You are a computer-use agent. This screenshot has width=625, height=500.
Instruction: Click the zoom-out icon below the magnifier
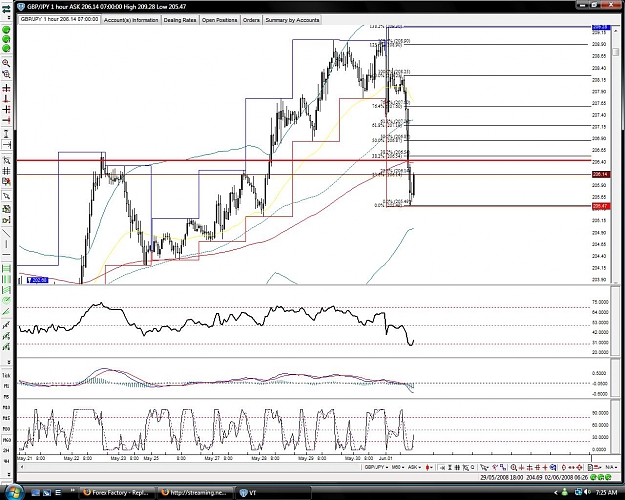[6, 74]
